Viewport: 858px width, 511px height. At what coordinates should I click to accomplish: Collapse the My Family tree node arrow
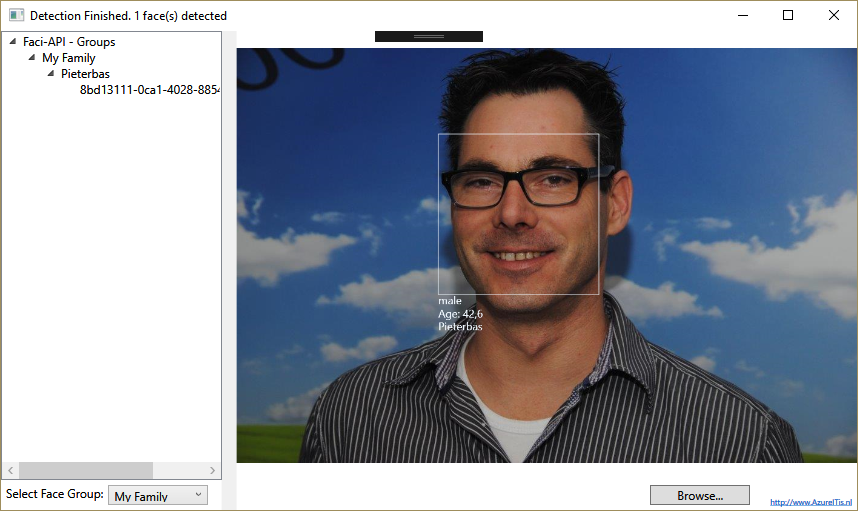pyautogui.click(x=31, y=58)
